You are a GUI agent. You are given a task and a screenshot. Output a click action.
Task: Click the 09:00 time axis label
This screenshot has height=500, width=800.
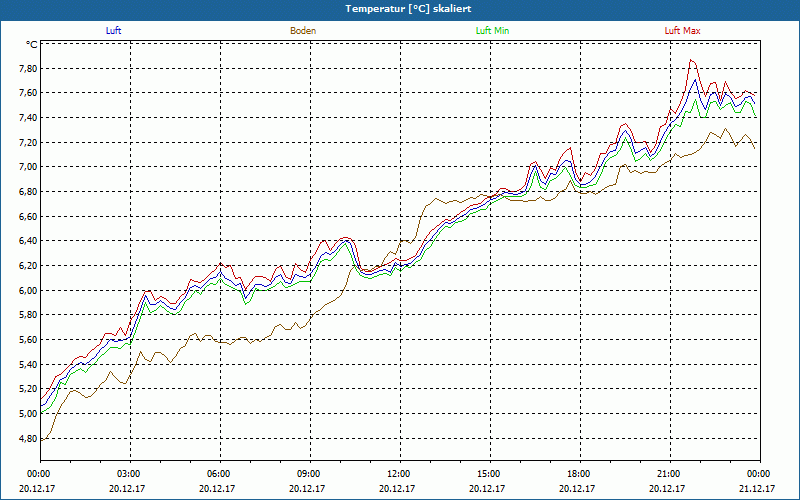coord(310,474)
